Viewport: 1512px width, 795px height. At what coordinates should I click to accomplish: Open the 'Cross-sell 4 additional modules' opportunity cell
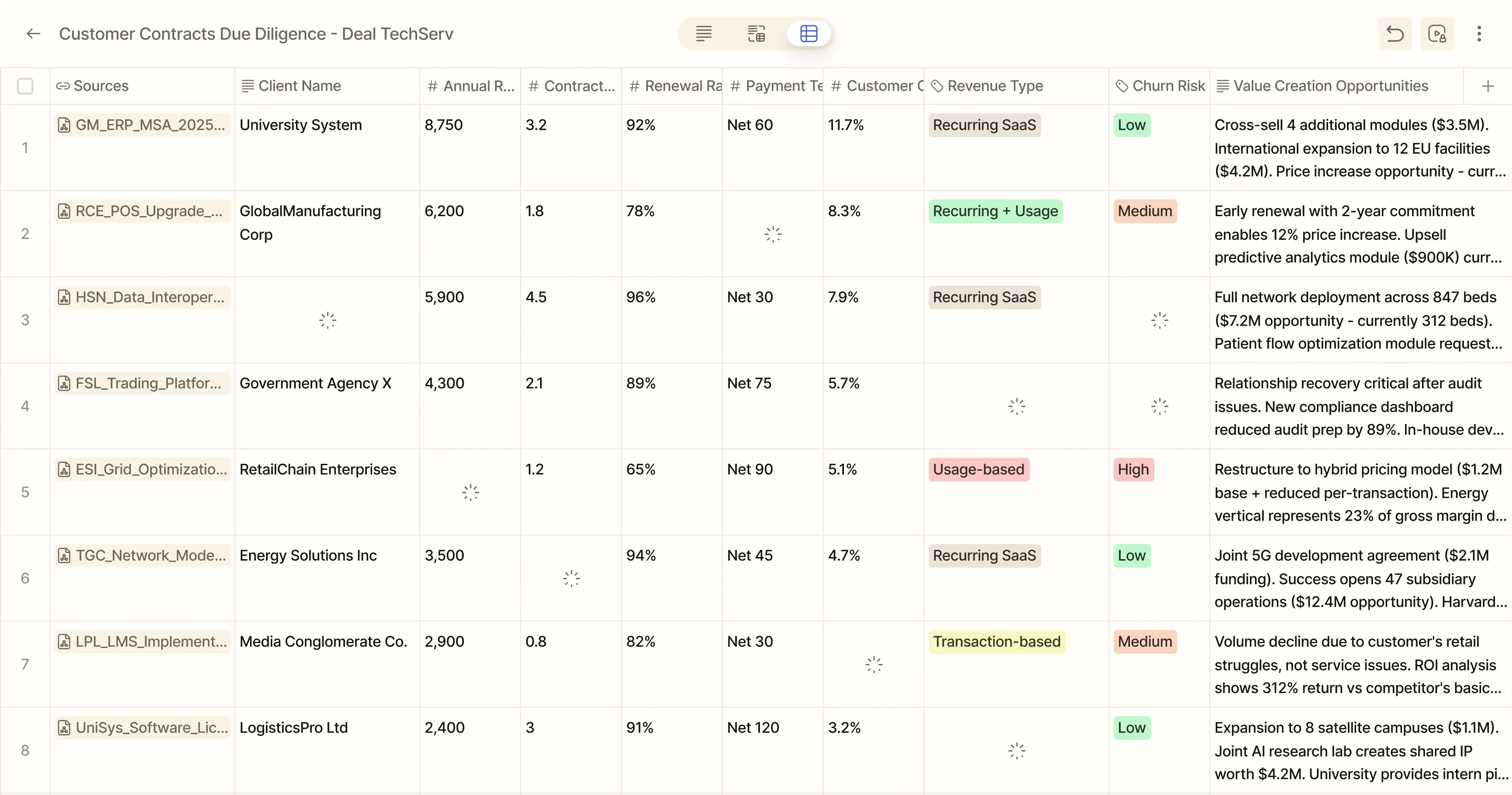[1361, 148]
